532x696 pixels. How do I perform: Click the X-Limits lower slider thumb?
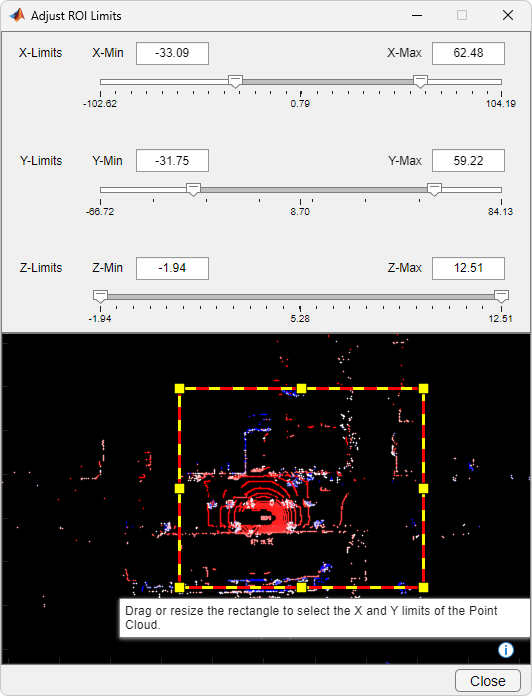click(235, 82)
